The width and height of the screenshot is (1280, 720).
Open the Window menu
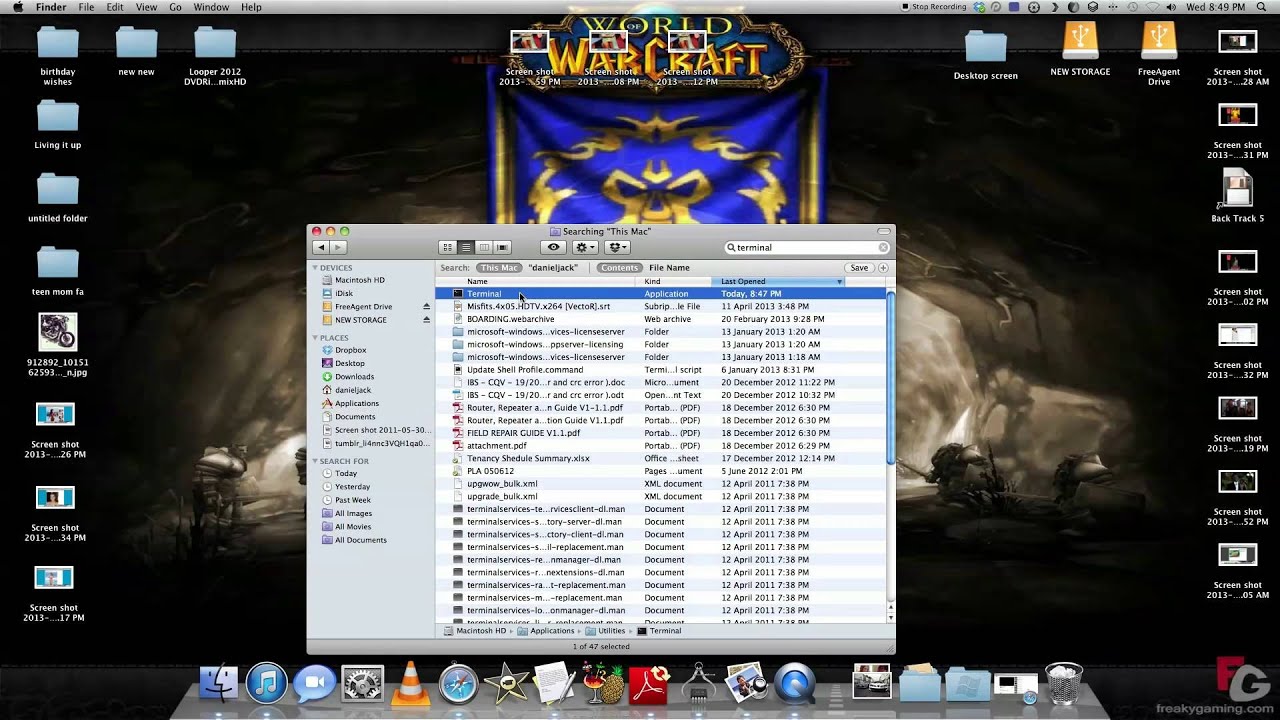211,7
